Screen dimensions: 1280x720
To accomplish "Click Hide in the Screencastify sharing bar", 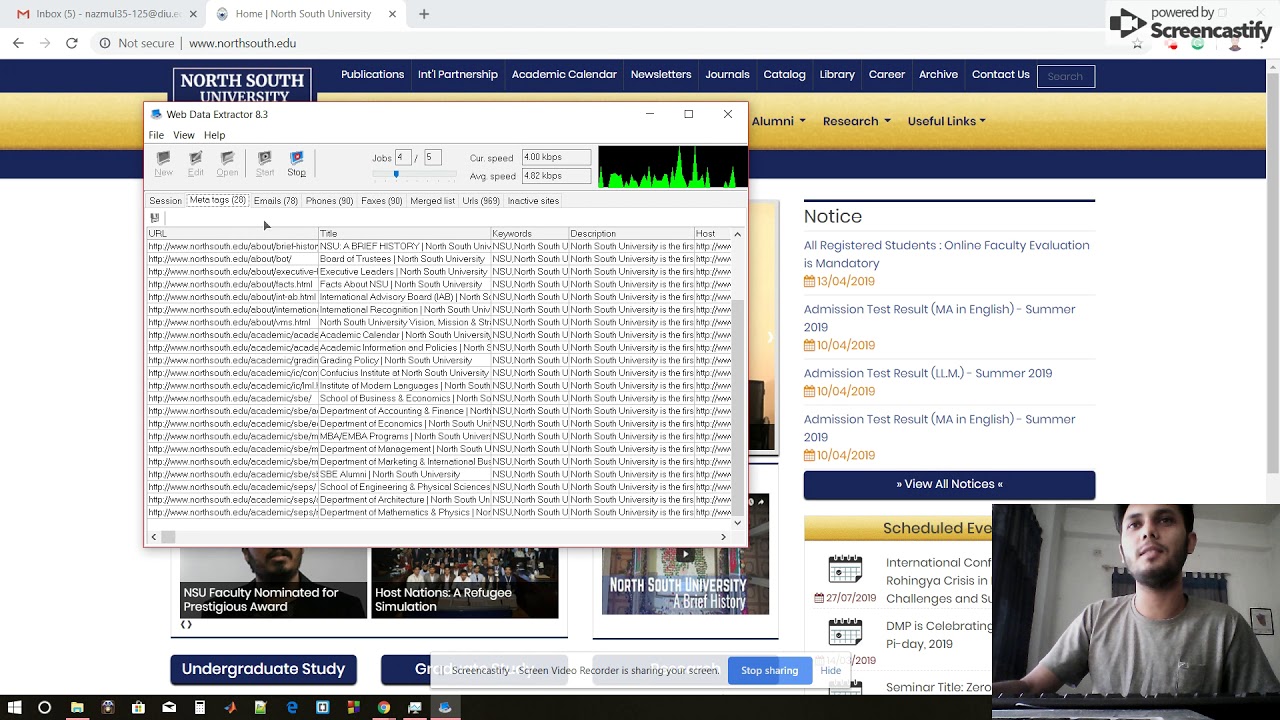I will pyautogui.click(x=831, y=670).
